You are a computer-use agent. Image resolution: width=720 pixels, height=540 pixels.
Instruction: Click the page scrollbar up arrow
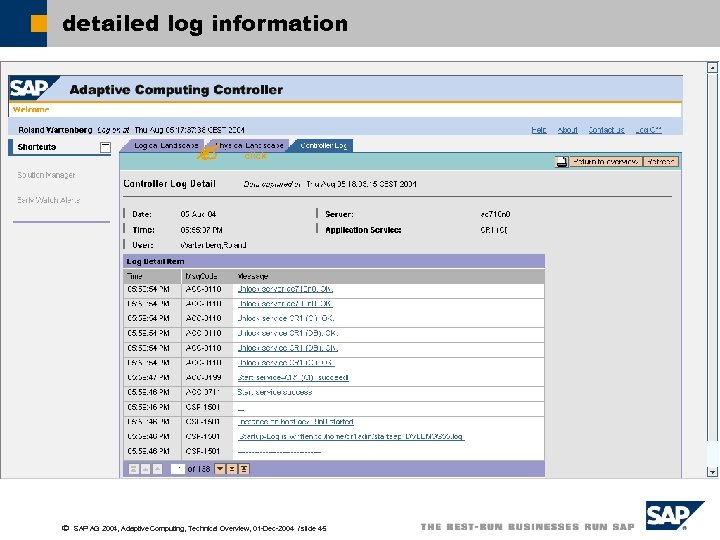coord(712,68)
